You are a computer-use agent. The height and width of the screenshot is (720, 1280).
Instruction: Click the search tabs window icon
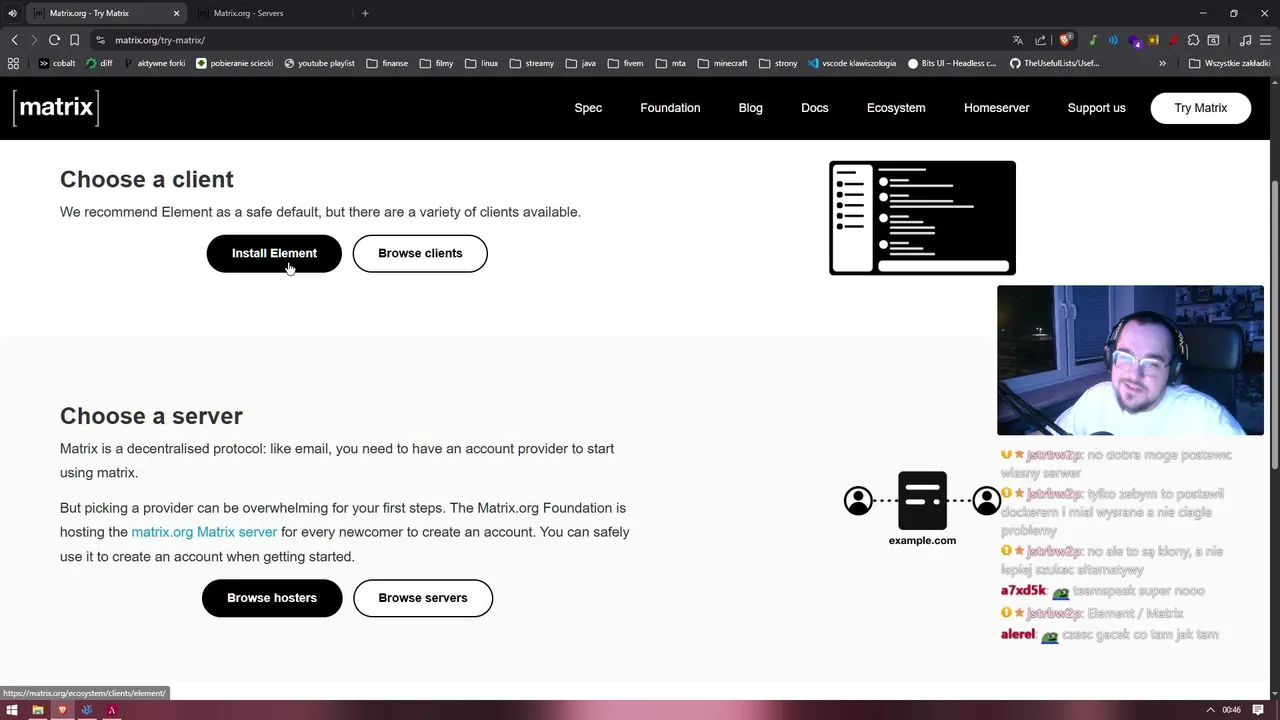(1213, 40)
